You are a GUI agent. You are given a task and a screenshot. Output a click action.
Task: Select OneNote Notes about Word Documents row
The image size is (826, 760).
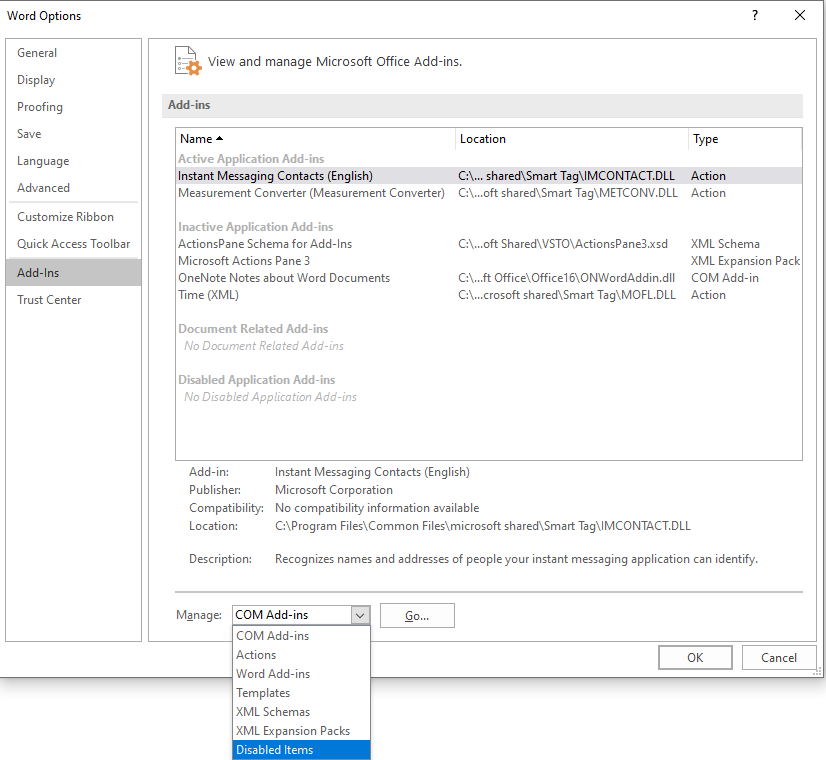489,278
